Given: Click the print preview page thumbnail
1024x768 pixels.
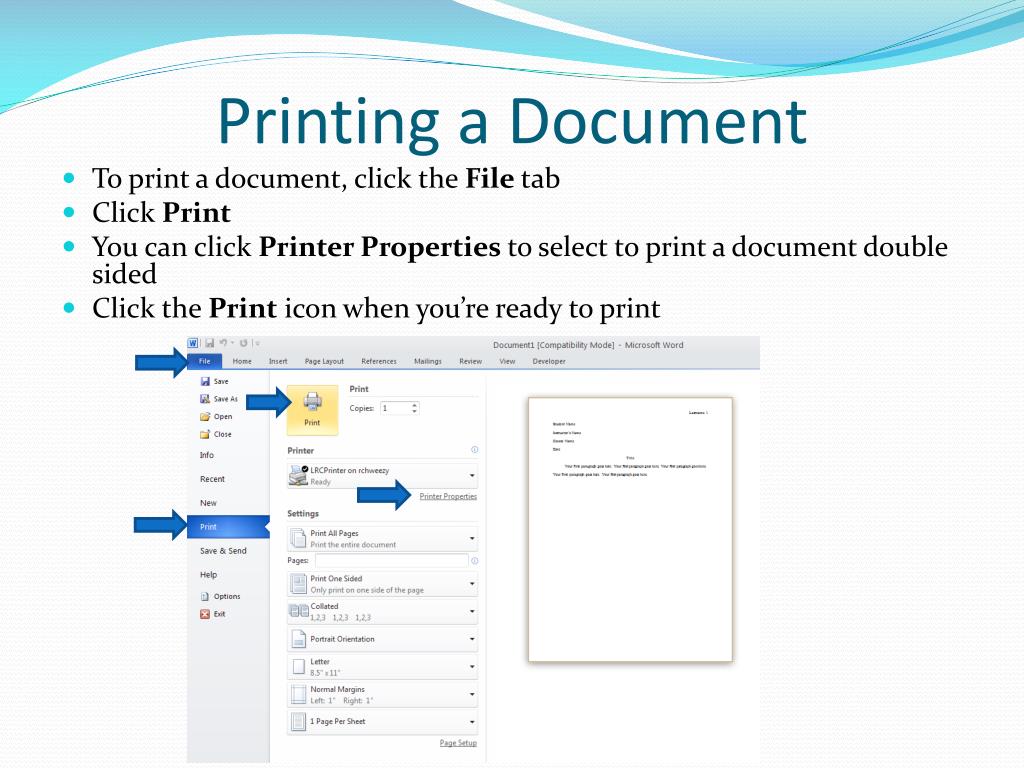Looking at the screenshot, I should 630,530.
